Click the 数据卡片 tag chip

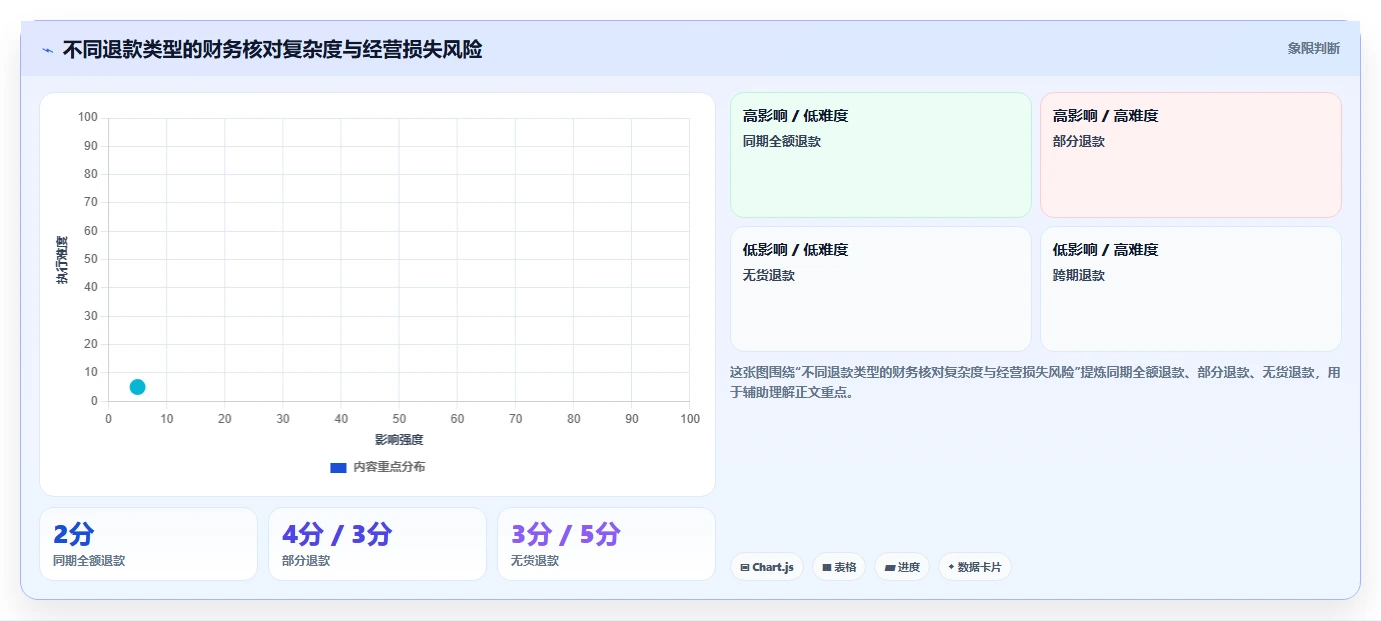[974, 567]
